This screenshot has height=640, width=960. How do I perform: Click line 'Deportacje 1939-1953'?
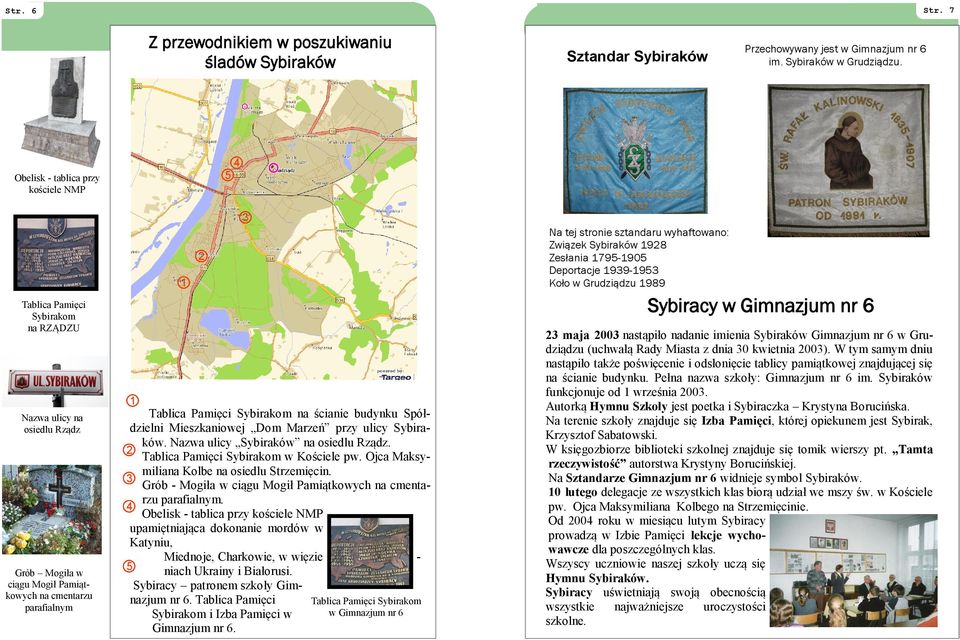[604, 270]
